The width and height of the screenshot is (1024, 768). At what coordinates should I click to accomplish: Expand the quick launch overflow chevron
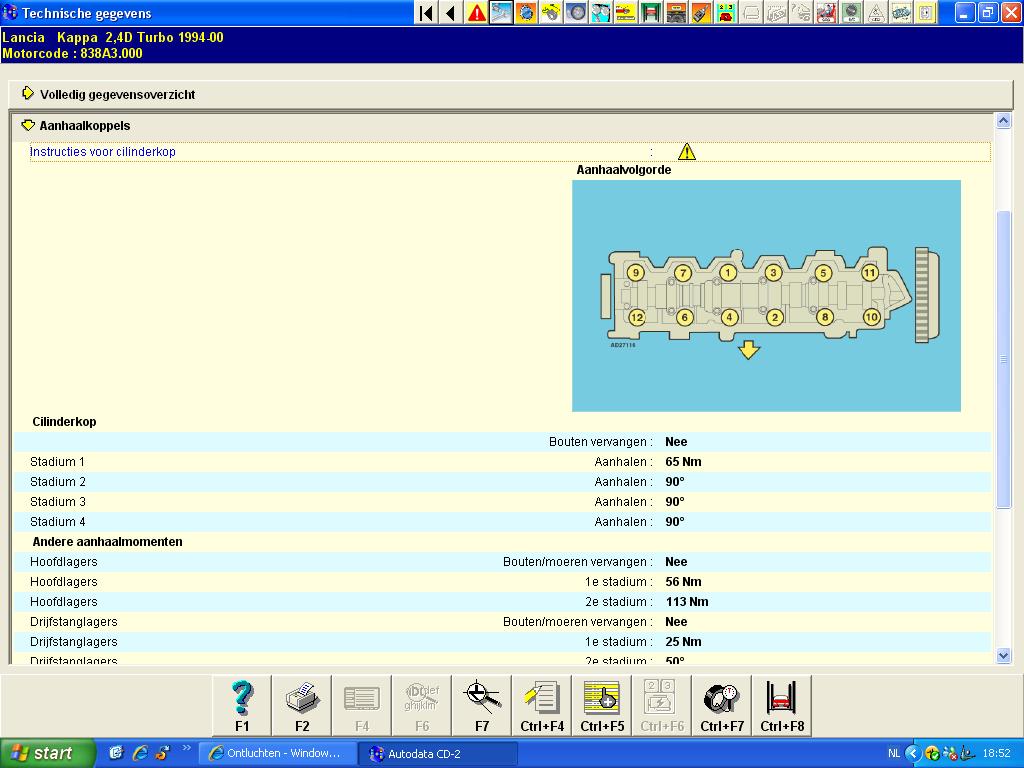[x=187, y=748]
